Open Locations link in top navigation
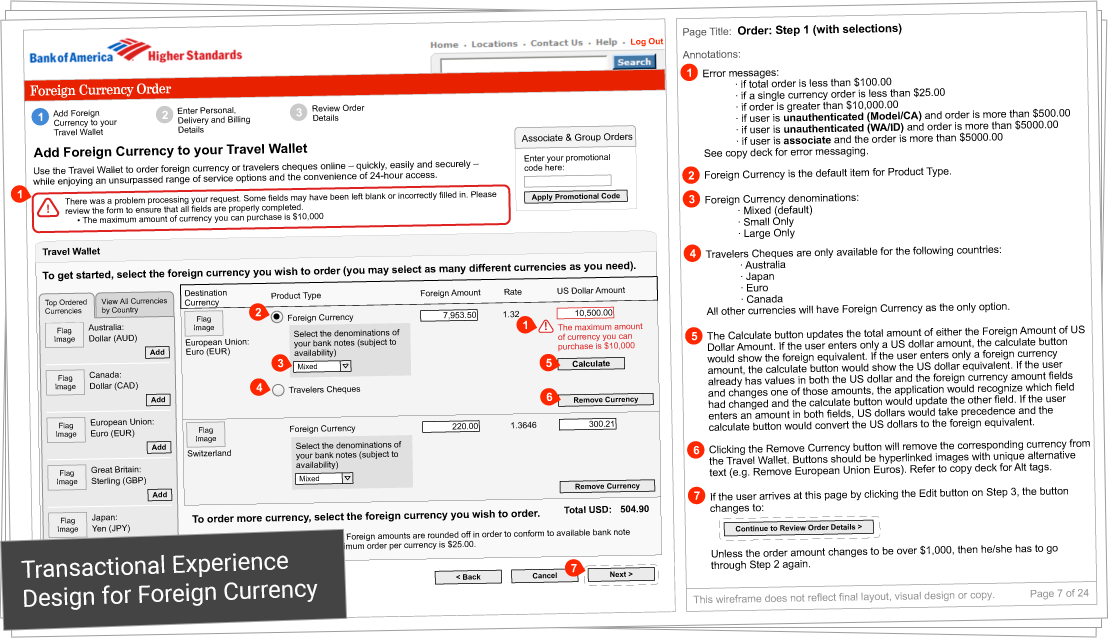 (495, 44)
